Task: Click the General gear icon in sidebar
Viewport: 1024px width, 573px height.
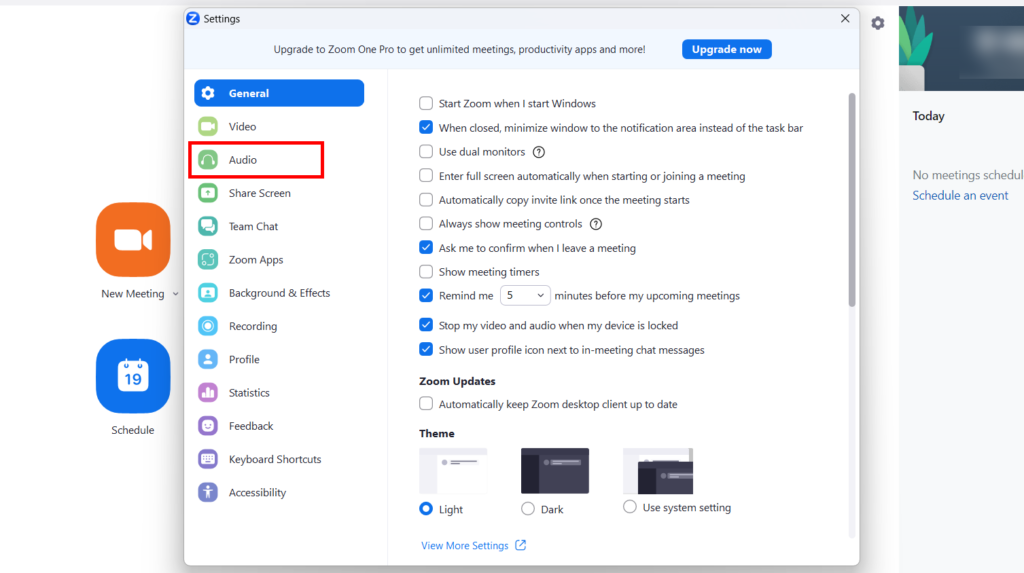Action: (x=208, y=93)
